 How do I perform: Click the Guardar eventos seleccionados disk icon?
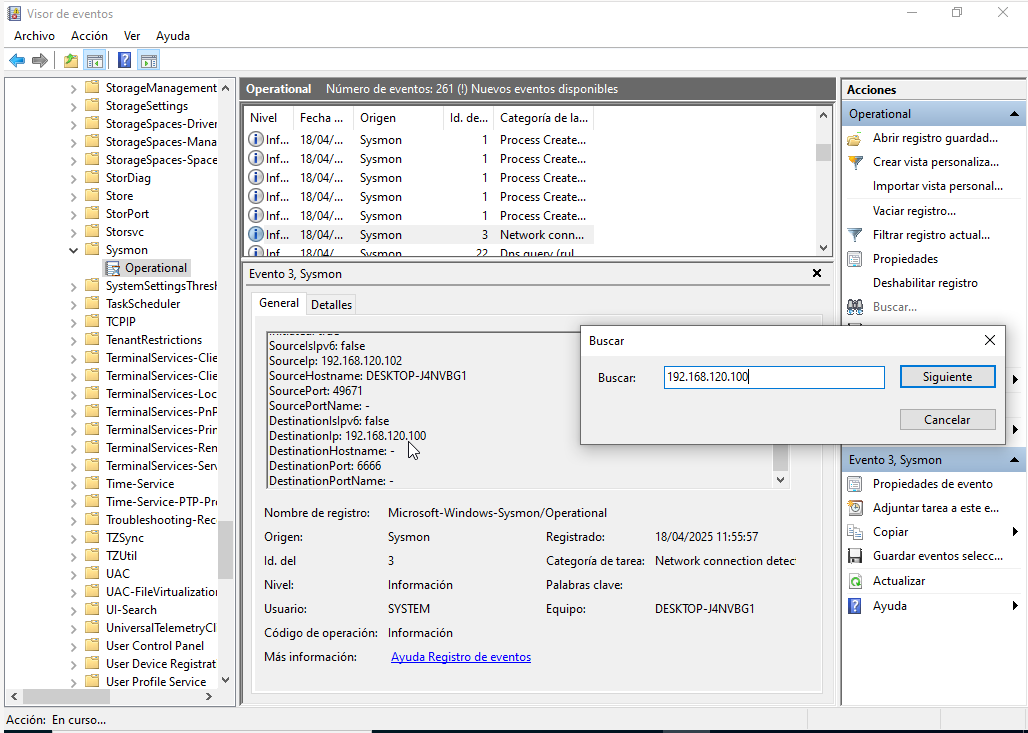[854, 556]
